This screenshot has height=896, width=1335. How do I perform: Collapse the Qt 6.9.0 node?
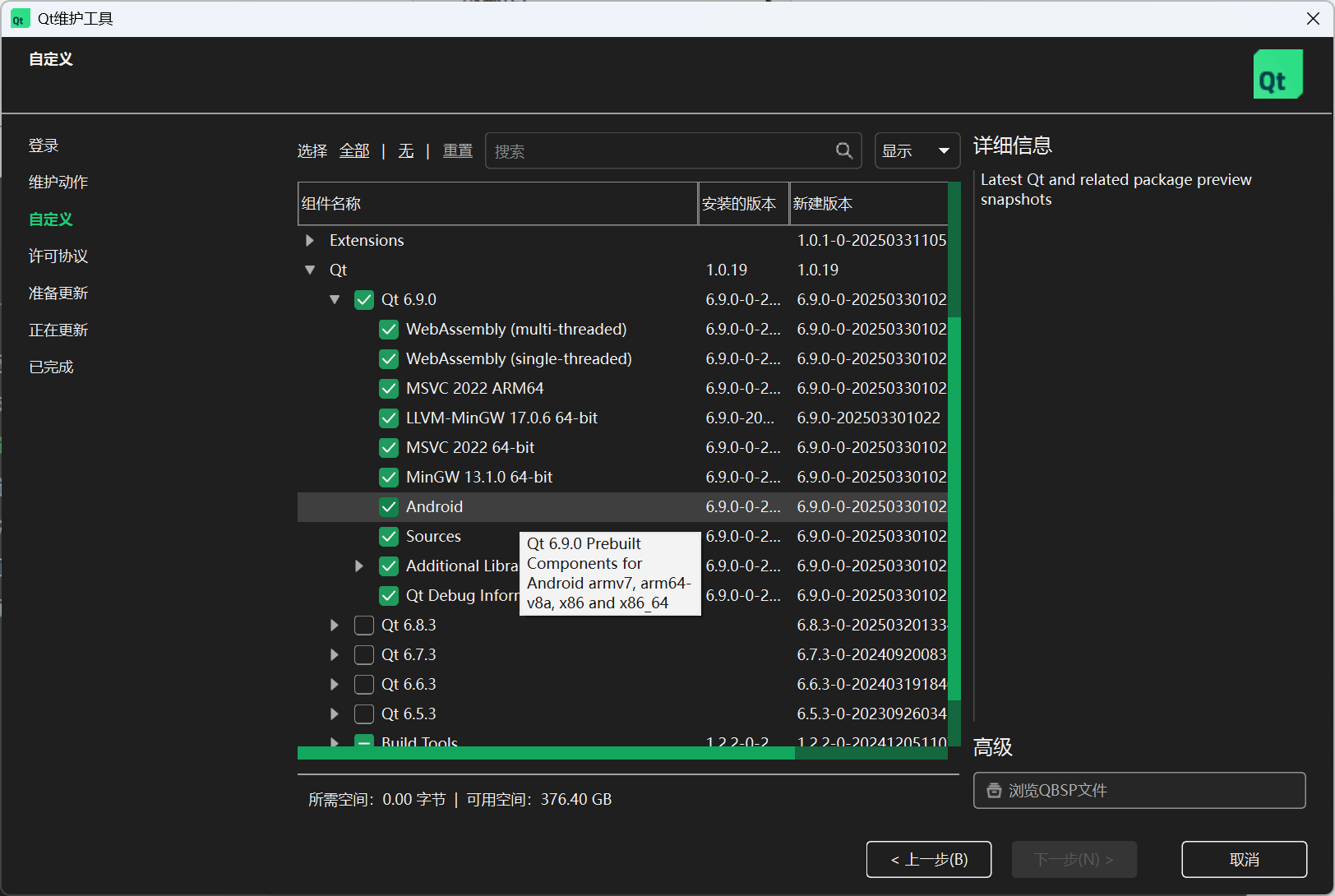(x=335, y=299)
